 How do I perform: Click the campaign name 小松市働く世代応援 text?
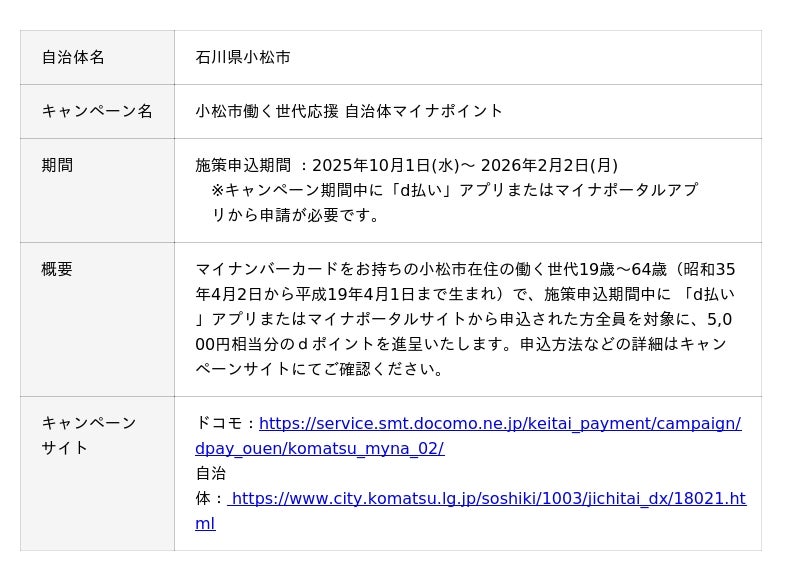(265, 111)
